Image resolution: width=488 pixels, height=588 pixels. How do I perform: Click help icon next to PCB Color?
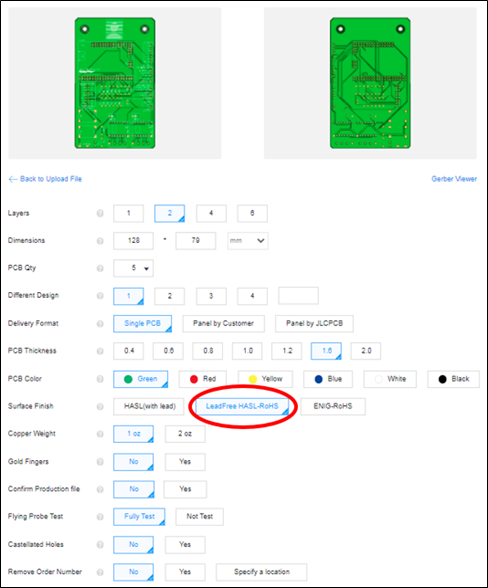click(100, 379)
